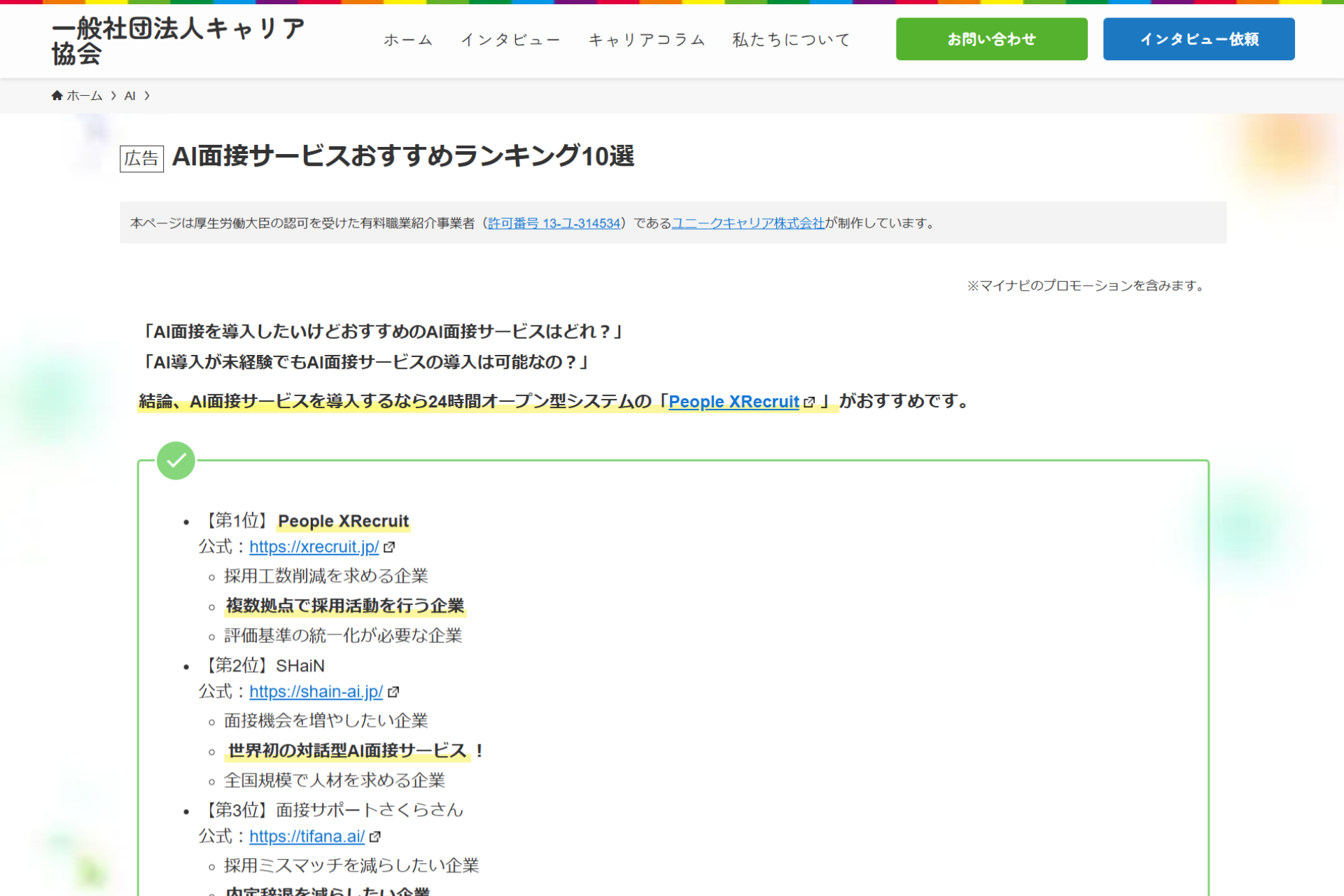
Task: Click 【第2位】SHaiN entry
Action: (x=262, y=666)
